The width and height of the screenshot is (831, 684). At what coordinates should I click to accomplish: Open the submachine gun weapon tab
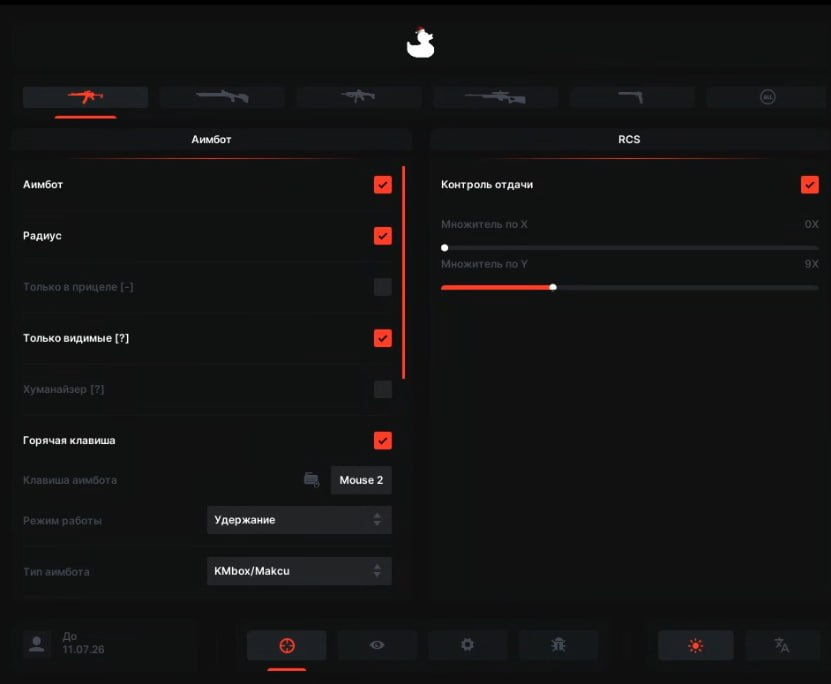click(359, 97)
